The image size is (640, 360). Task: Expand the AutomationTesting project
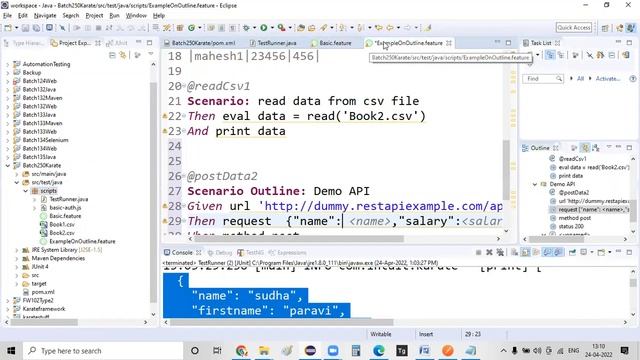click(8, 64)
